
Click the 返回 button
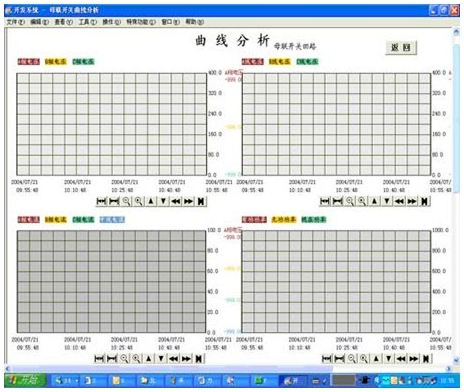point(401,48)
